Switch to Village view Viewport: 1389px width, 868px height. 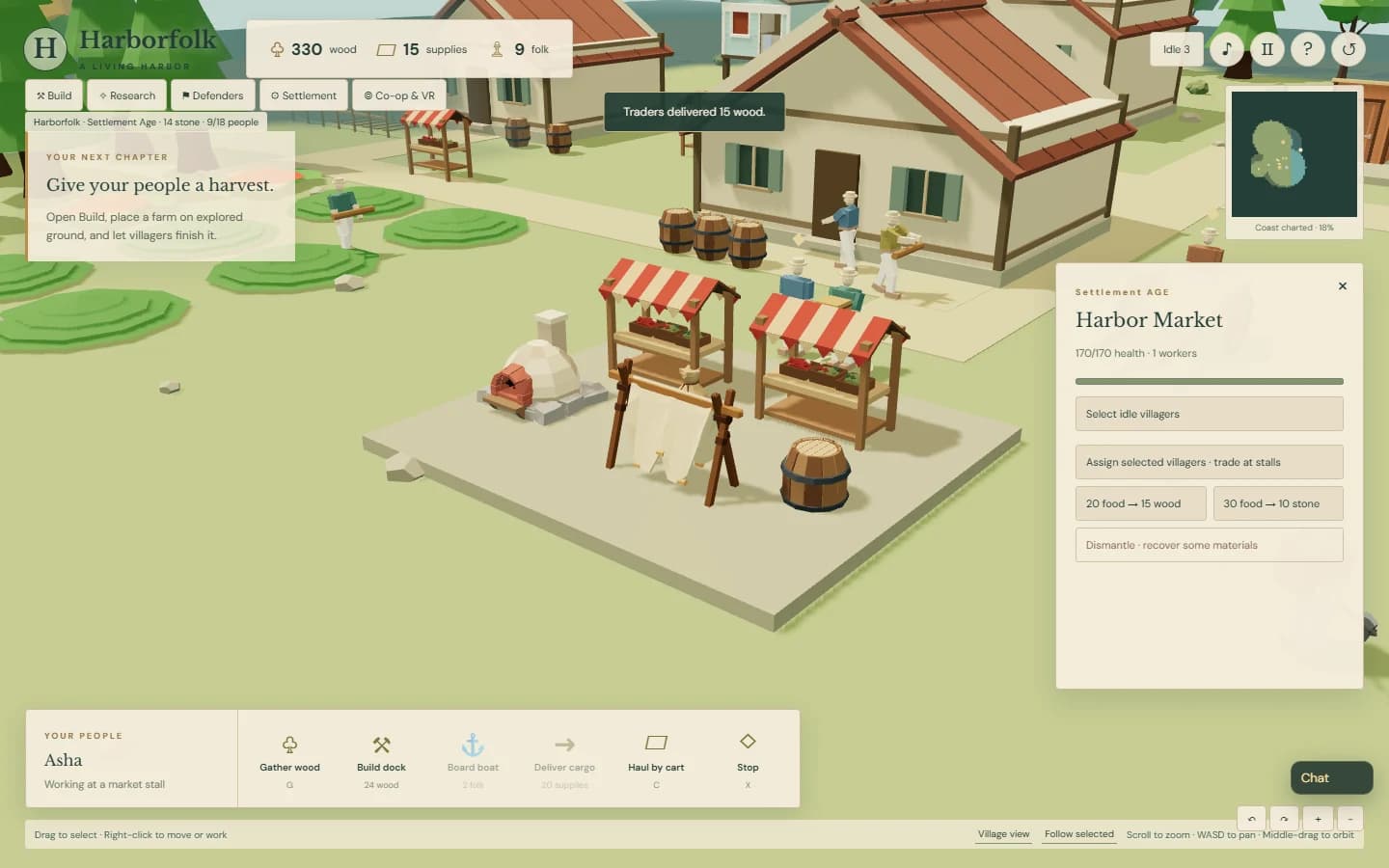coord(1003,834)
